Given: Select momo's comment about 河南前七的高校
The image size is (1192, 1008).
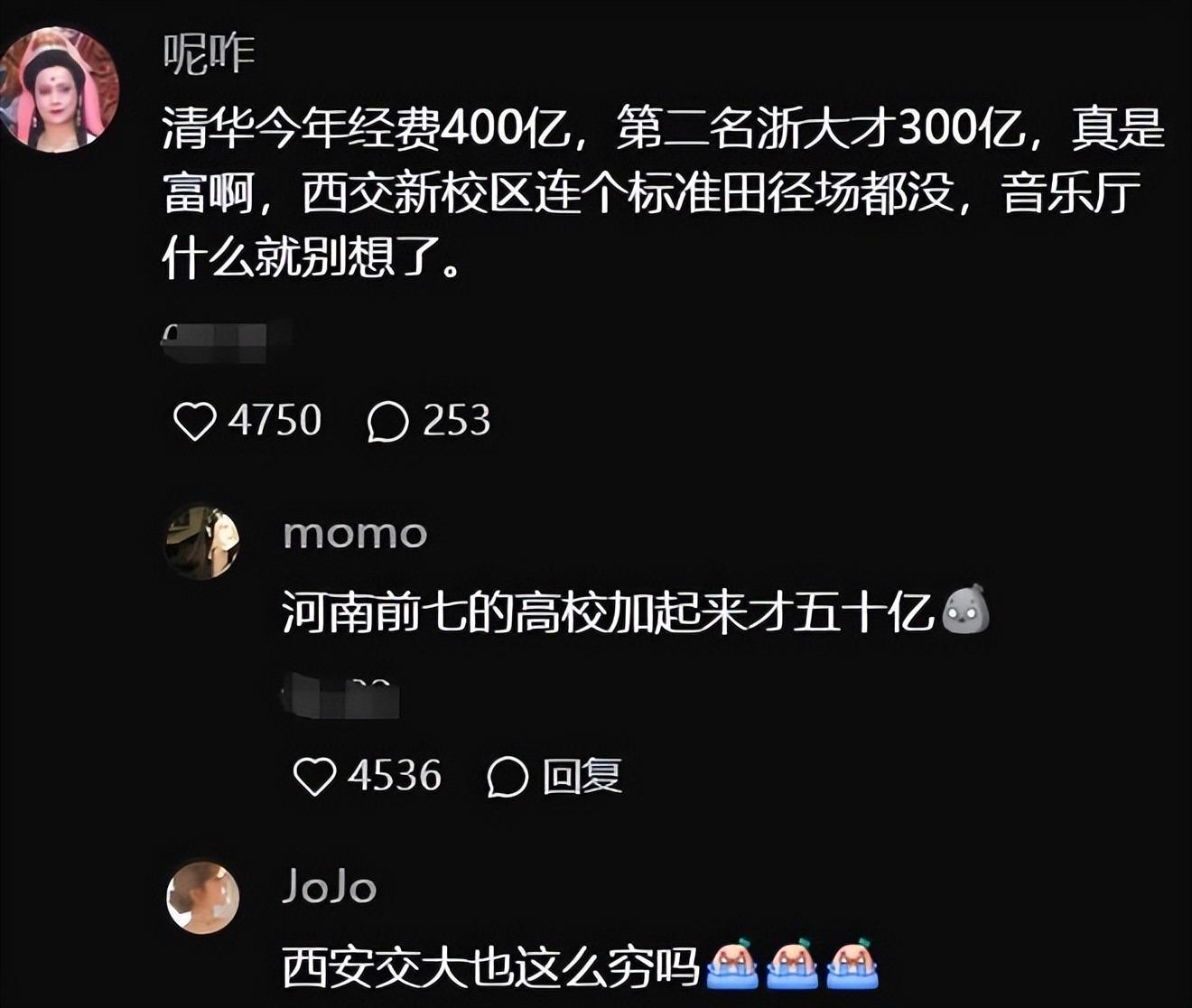Looking at the screenshot, I should click(x=609, y=613).
